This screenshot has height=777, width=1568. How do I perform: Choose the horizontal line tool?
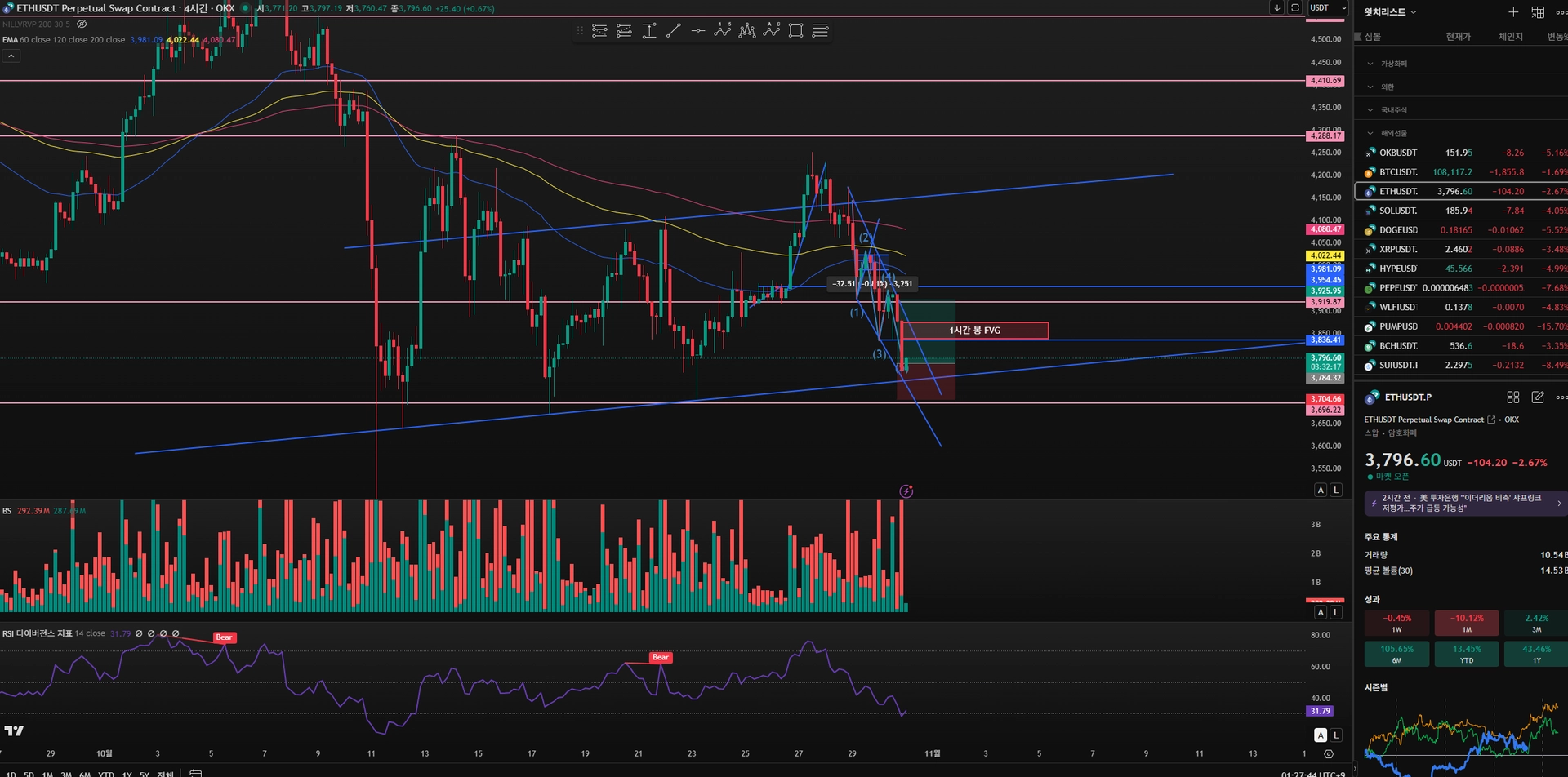pyautogui.click(x=698, y=31)
